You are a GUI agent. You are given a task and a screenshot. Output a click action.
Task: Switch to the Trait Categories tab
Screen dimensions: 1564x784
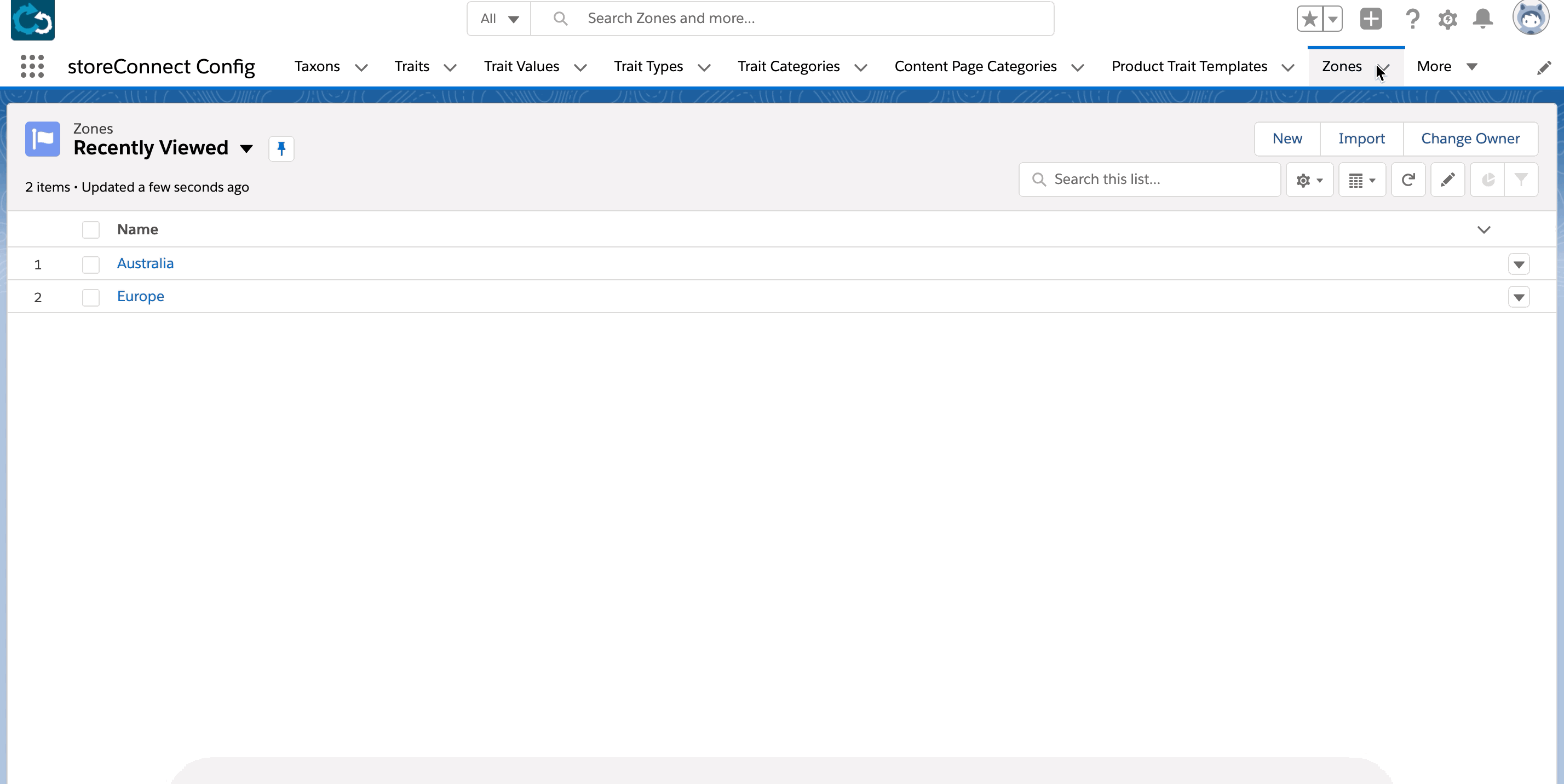[x=789, y=66]
